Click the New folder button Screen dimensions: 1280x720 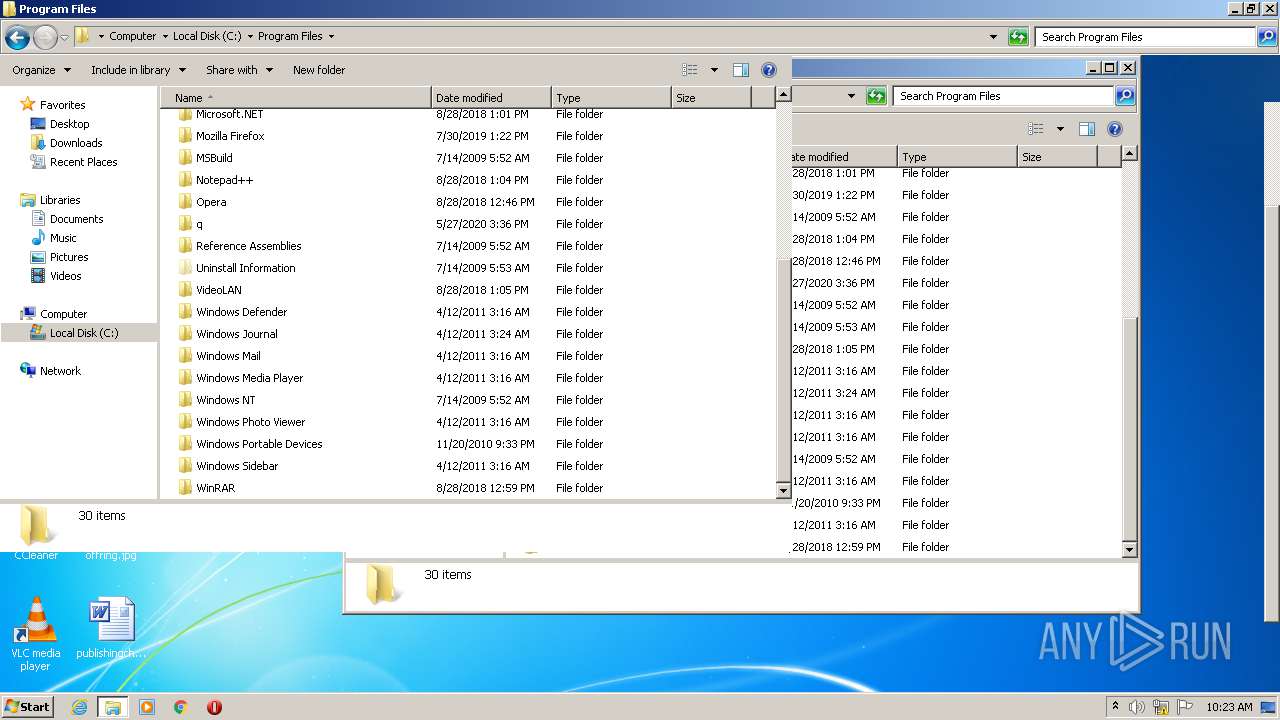coord(319,70)
